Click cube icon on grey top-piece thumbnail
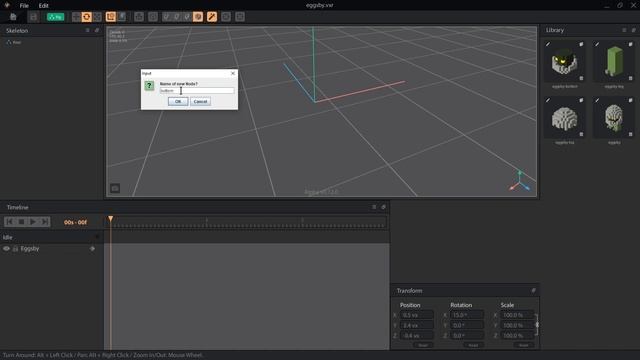The image size is (640, 360). [x=581, y=100]
